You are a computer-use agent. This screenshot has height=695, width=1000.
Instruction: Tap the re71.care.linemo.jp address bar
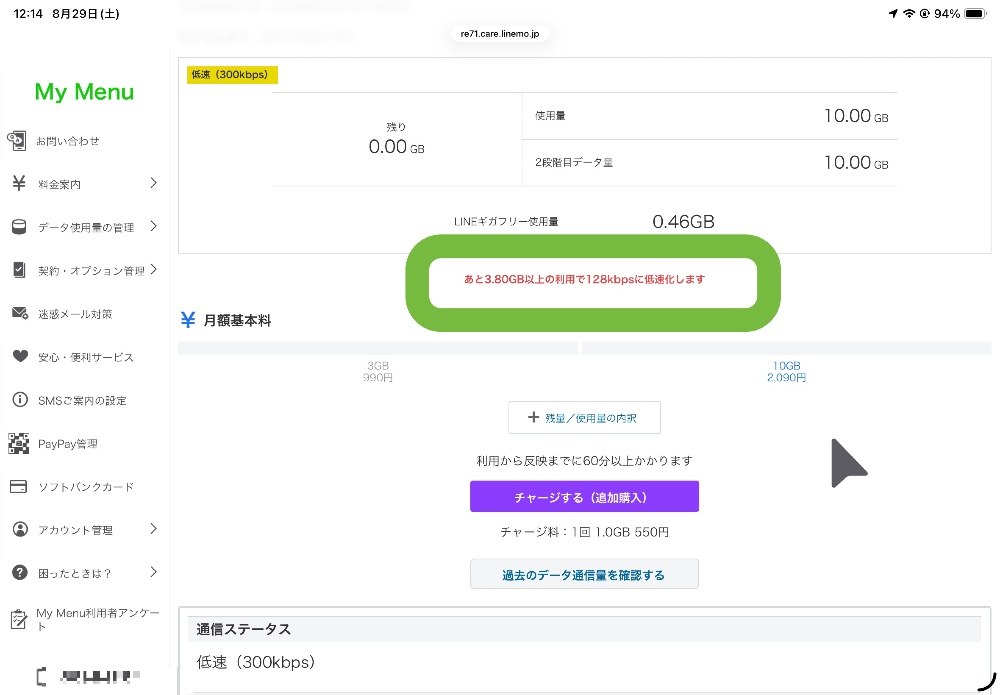click(500, 34)
